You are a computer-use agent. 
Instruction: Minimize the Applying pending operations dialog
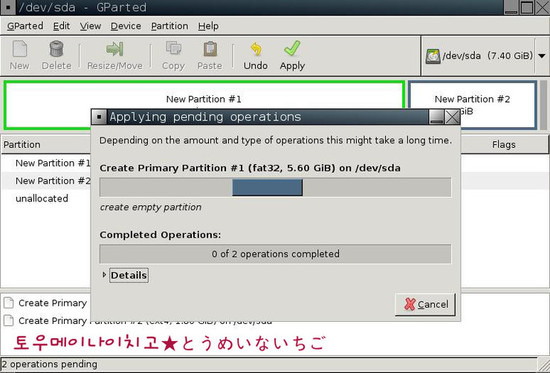click(436, 117)
